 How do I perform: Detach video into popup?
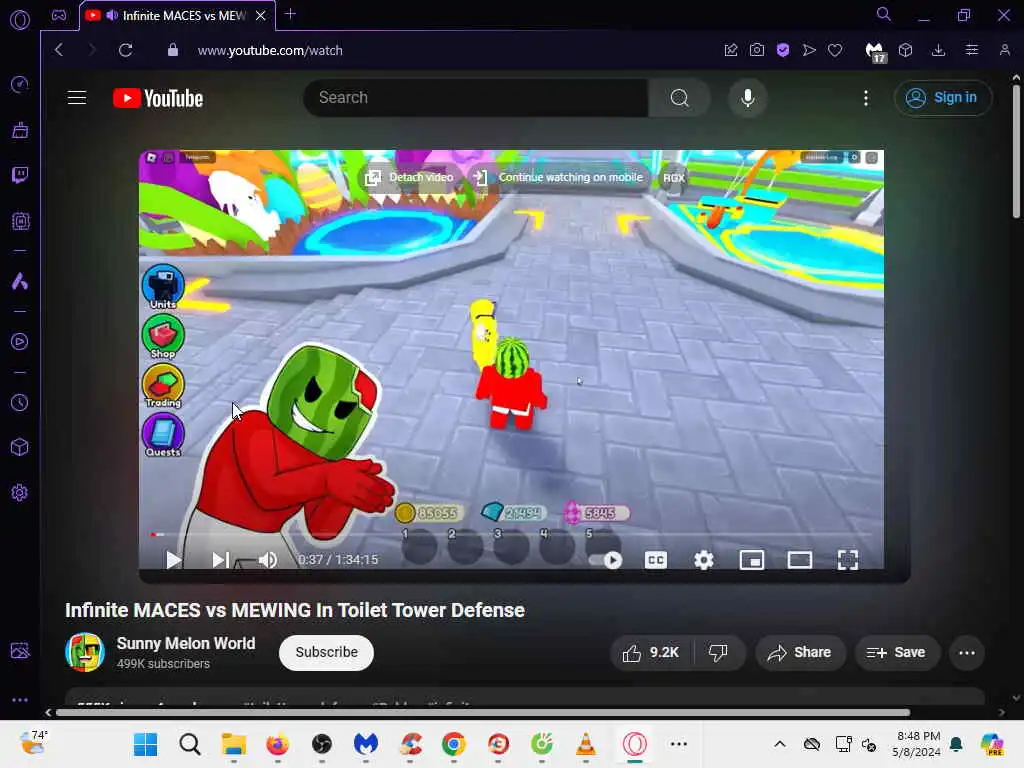tap(409, 178)
